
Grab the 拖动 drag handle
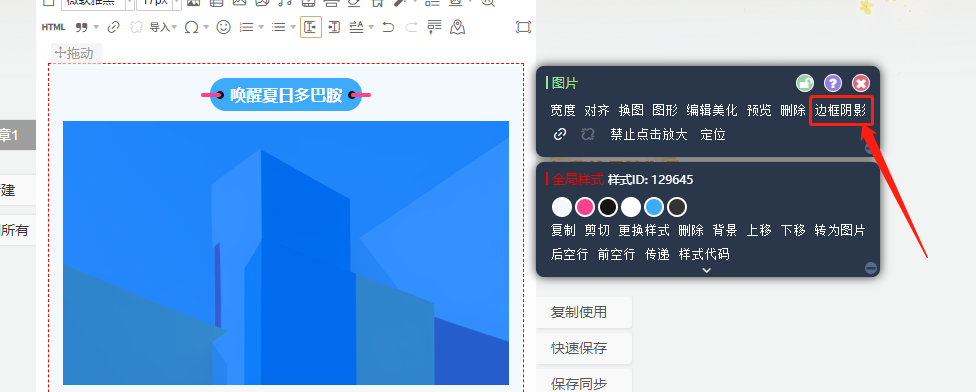tap(75, 54)
